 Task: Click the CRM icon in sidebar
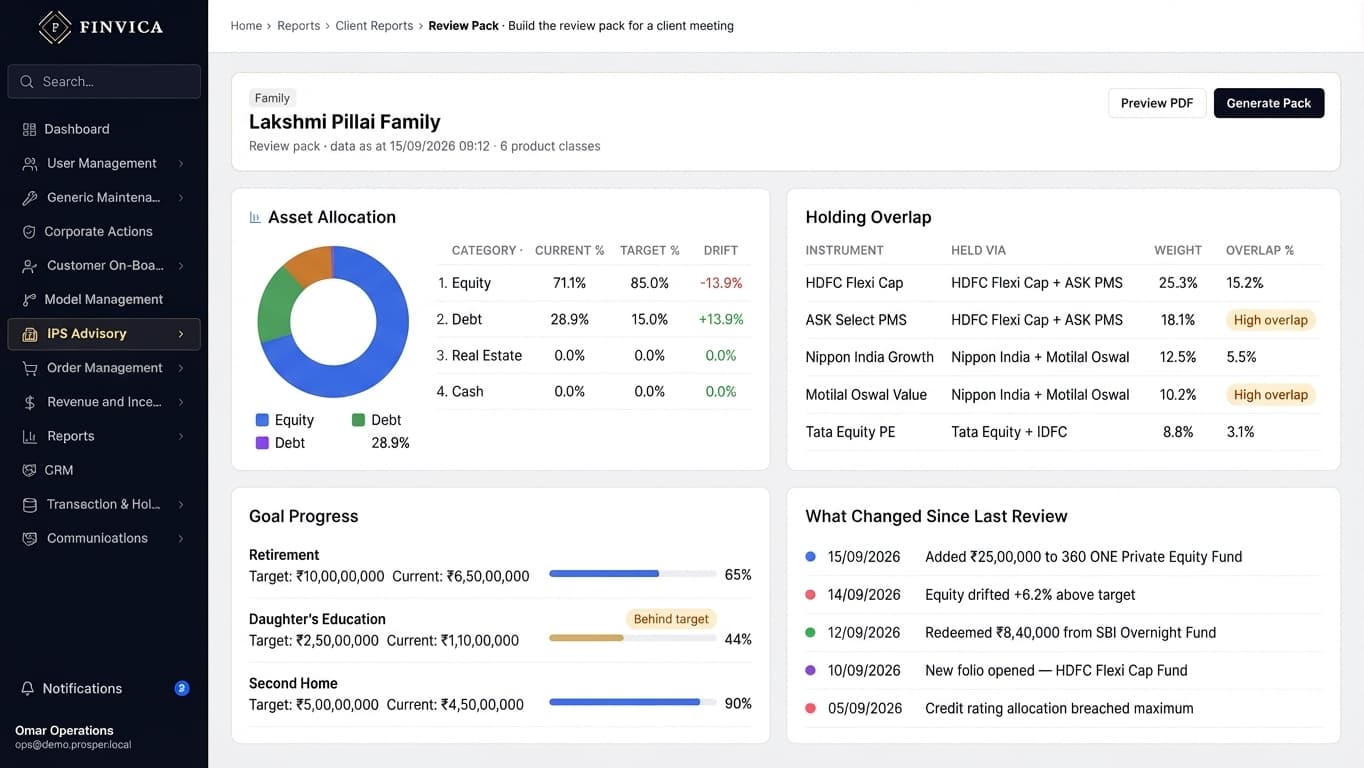(x=29, y=470)
